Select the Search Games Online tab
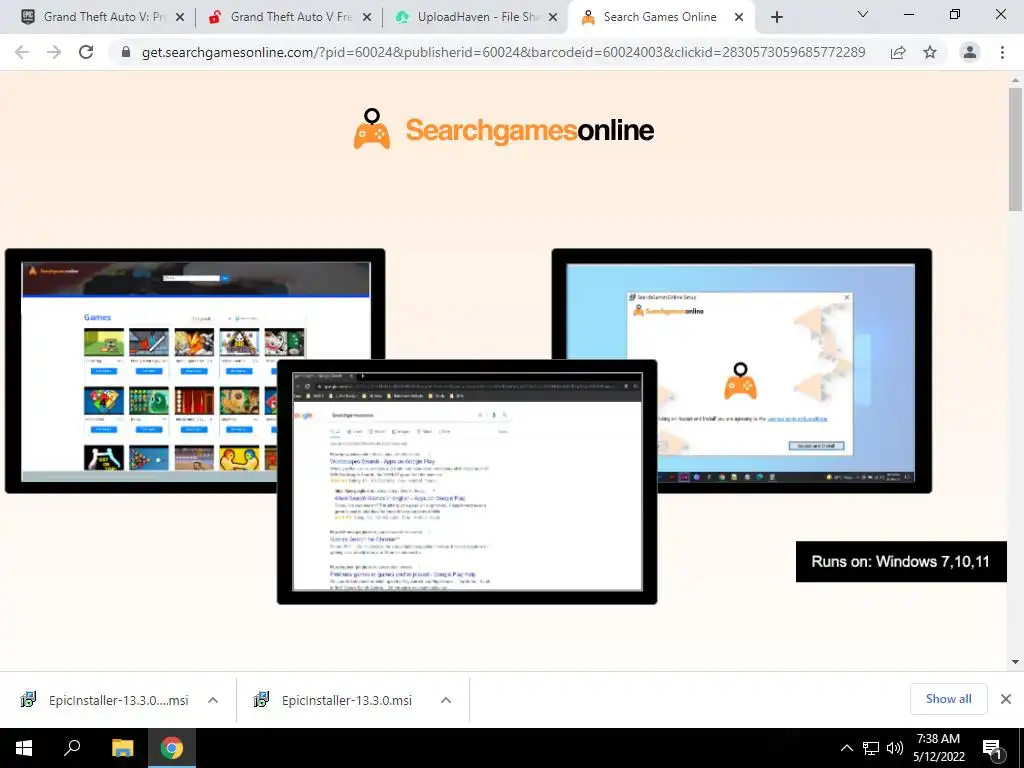The image size is (1024, 768). point(660,17)
